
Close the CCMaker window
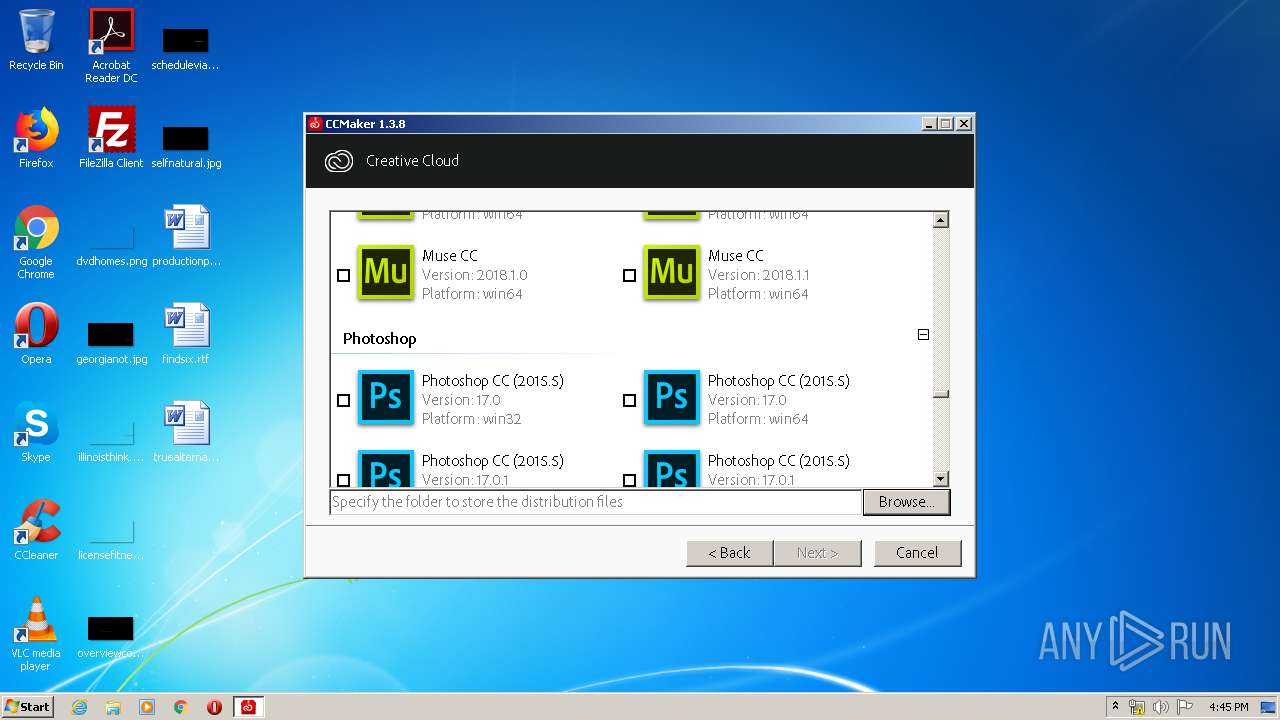click(964, 124)
